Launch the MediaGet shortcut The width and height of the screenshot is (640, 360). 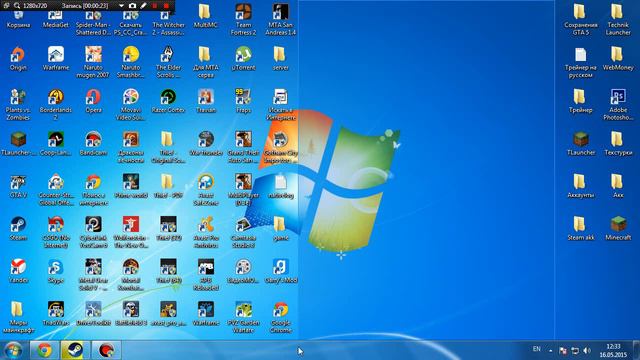(56, 20)
